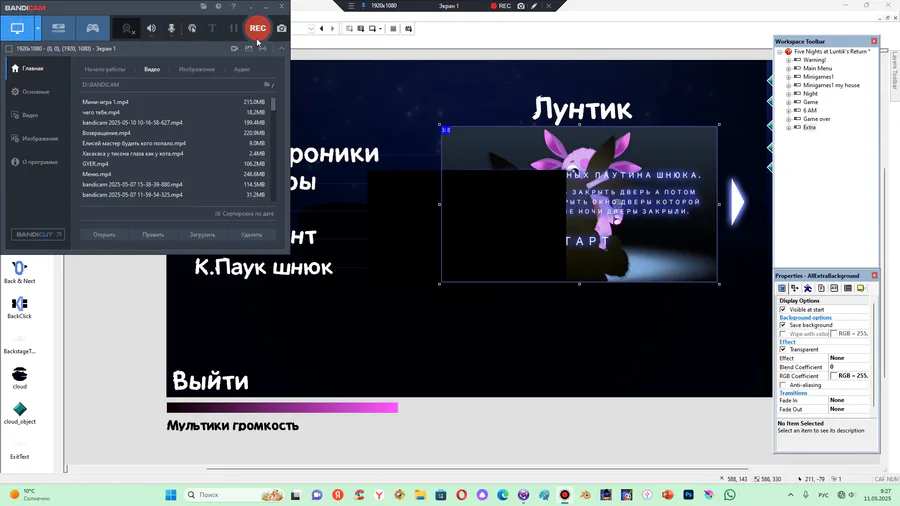Screen dimensions: 900x506
Task: Expand Main Menu frame in workspace tree
Action: (x=788, y=68)
